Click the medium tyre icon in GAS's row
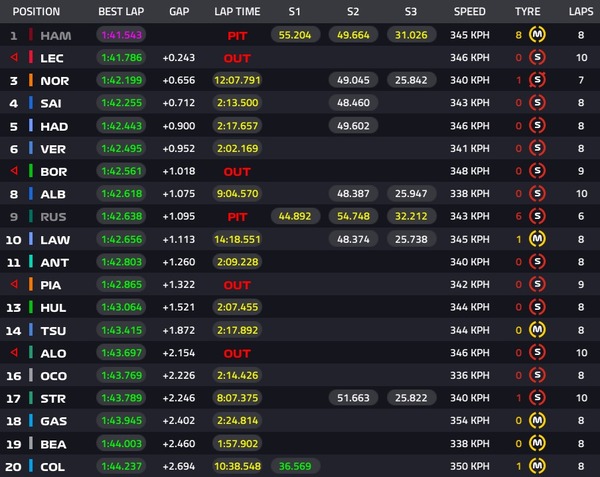 tap(537, 420)
